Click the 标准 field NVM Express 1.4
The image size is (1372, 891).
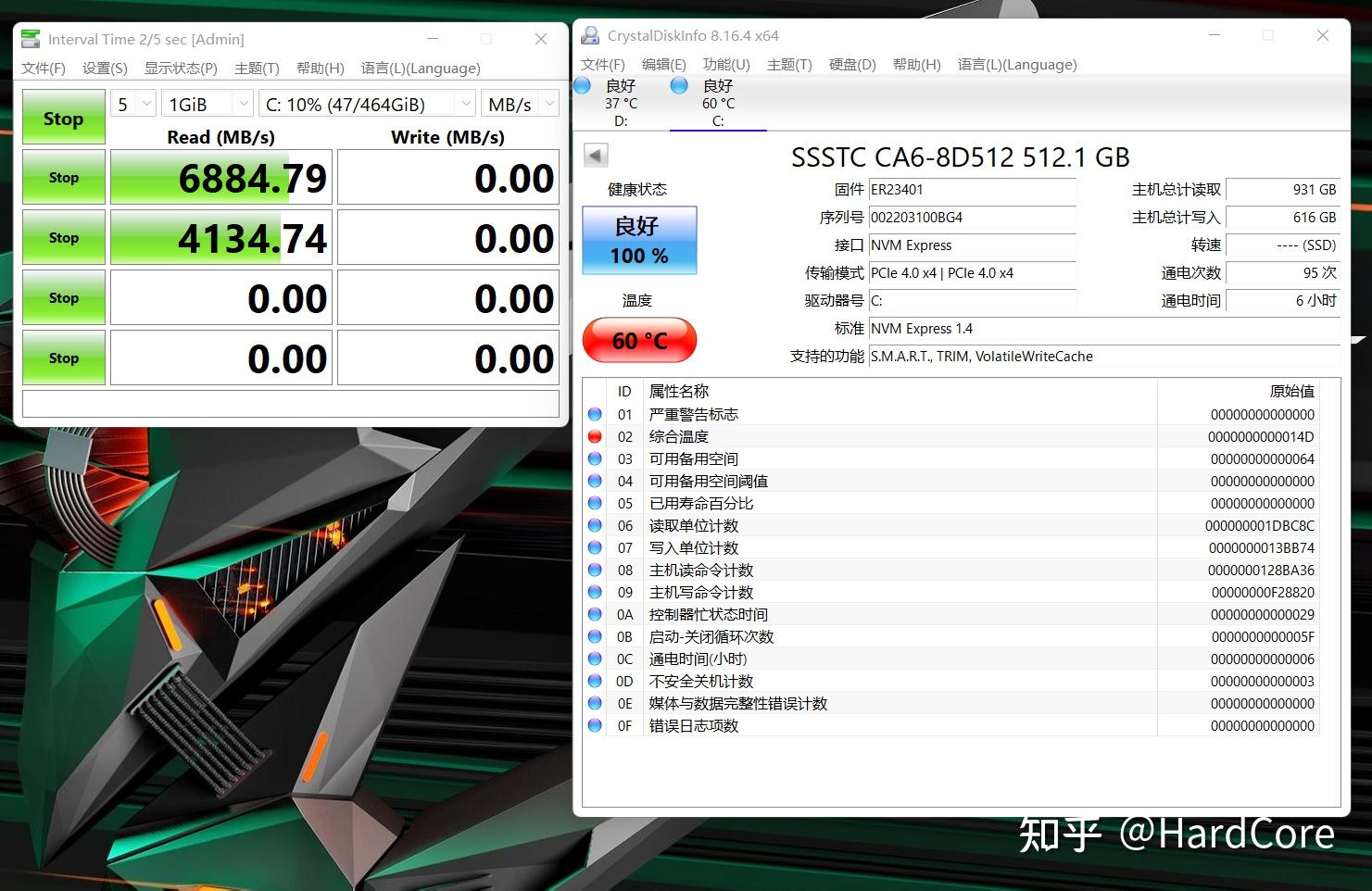click(x=1104, y=329)
